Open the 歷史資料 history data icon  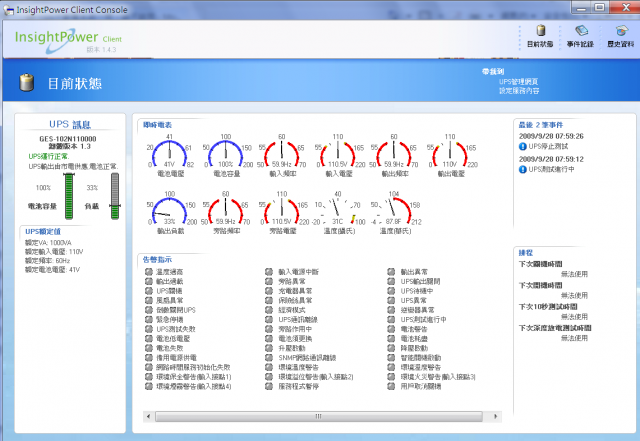622,31
